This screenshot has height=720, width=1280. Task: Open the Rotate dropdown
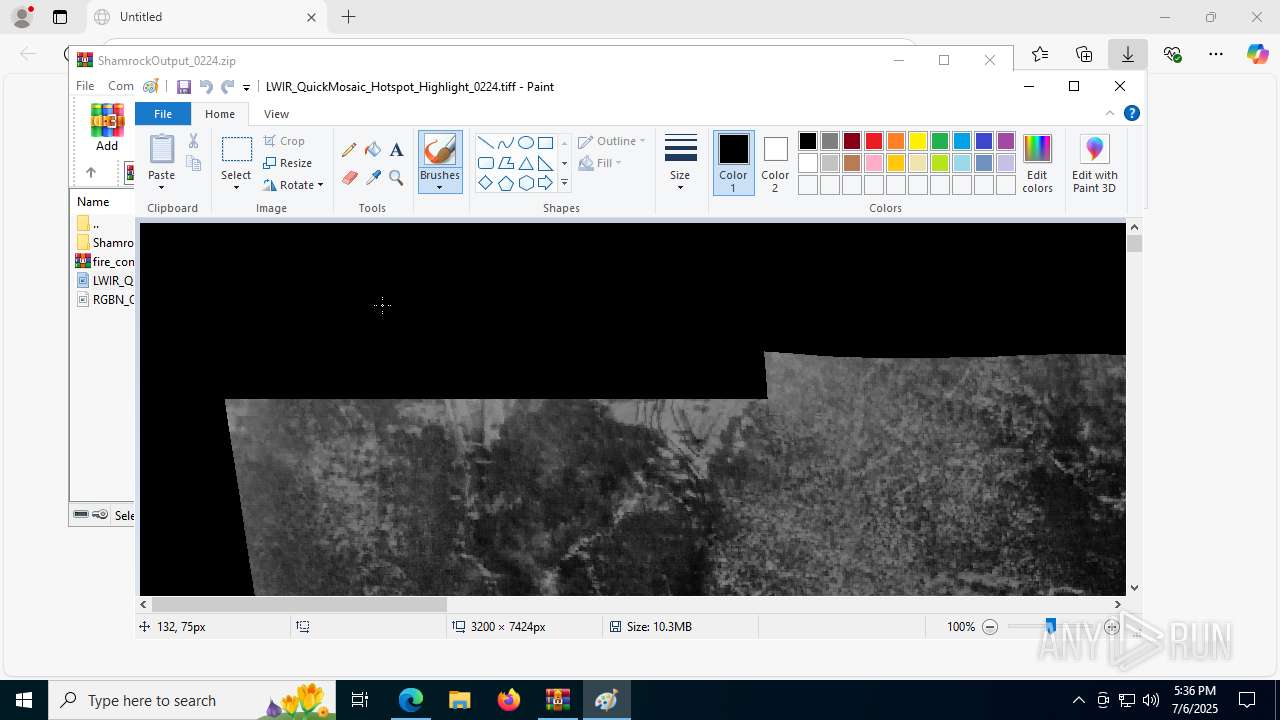pyautogui.click(x=293, y=185)
